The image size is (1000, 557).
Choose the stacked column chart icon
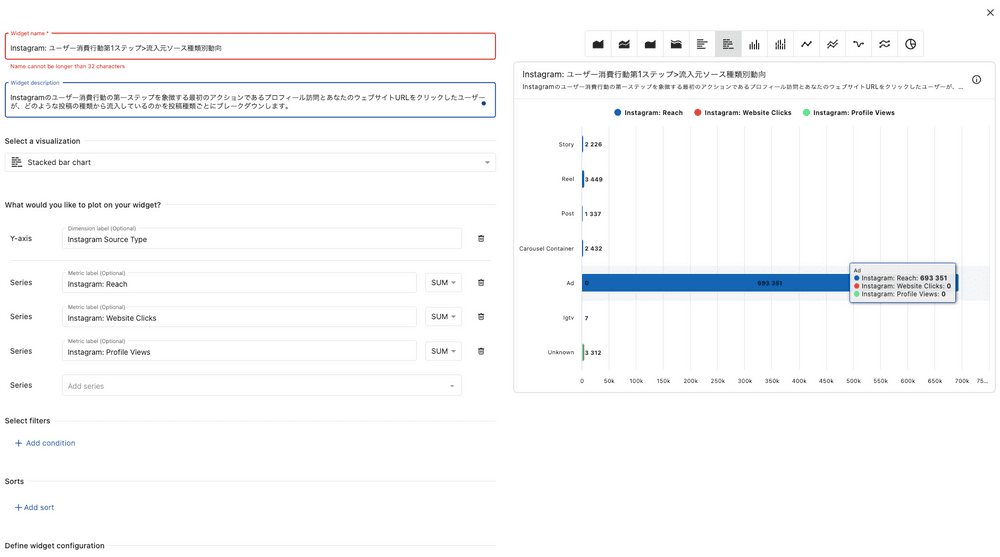[780, 44]
